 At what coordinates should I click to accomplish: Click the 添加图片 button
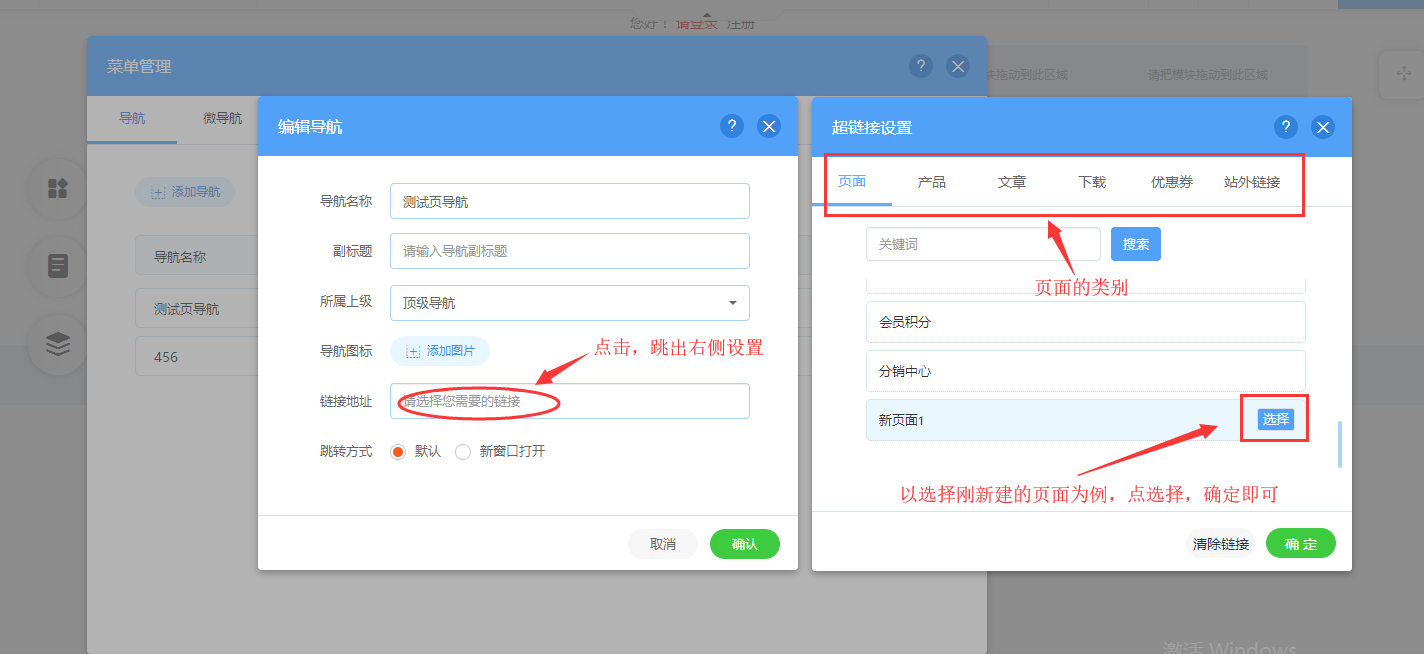[440, 351]
